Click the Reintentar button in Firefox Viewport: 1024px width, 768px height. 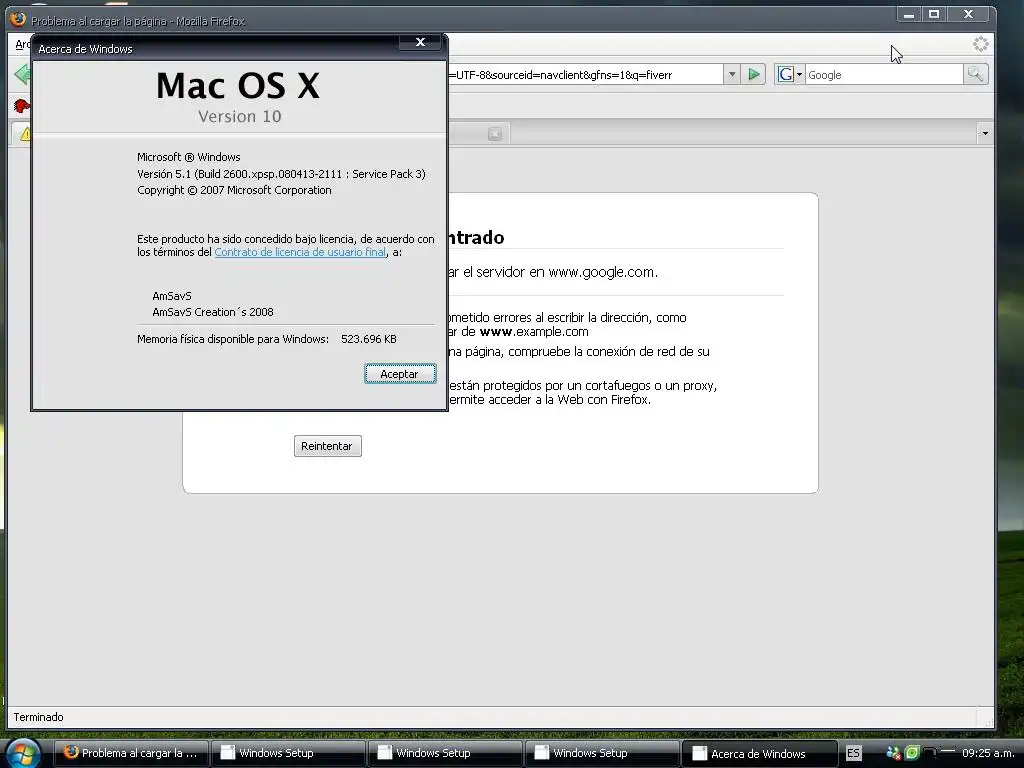(x=327, y=446)
